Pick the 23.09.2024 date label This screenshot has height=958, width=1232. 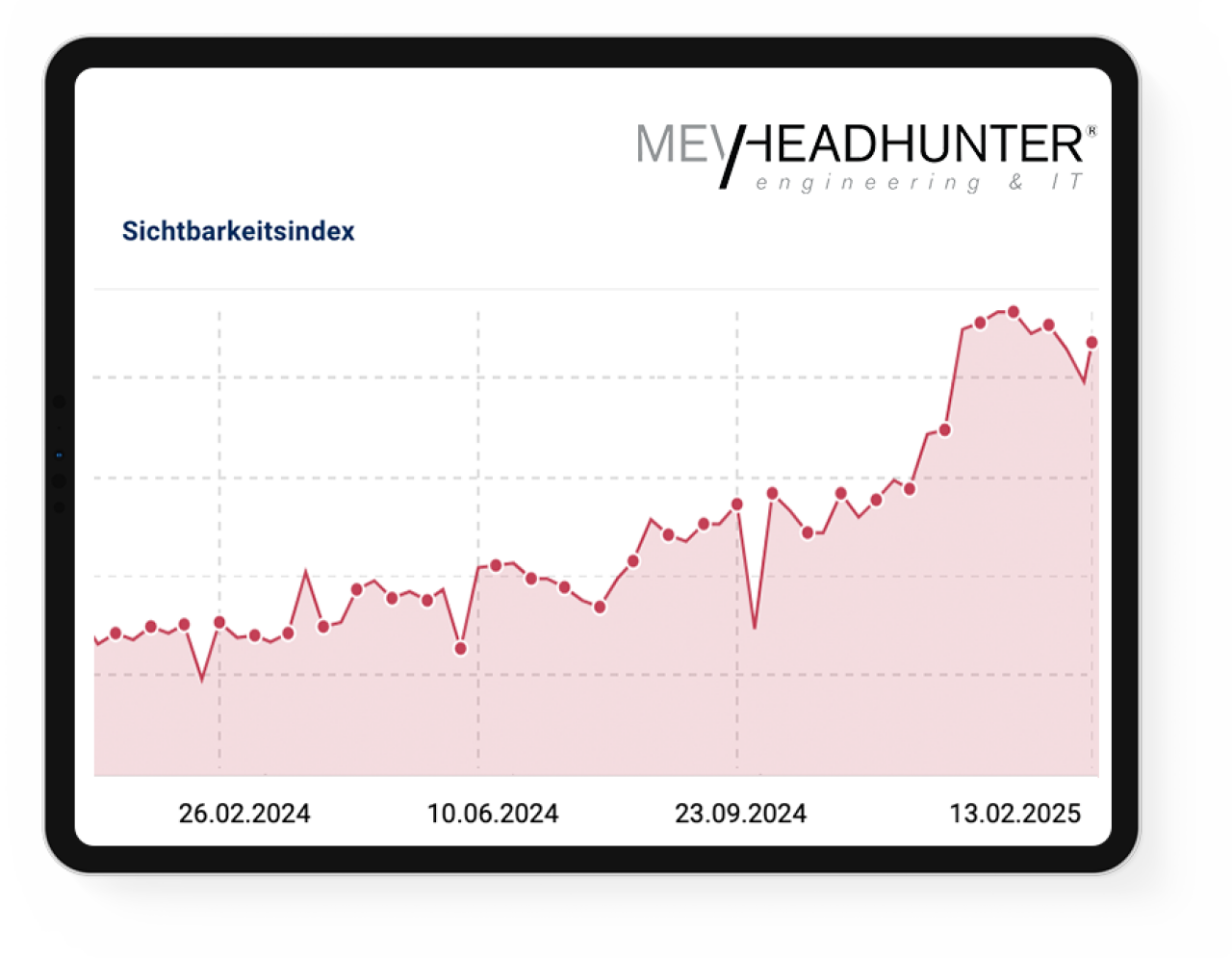pyautogui.click(x=740, y=814)
